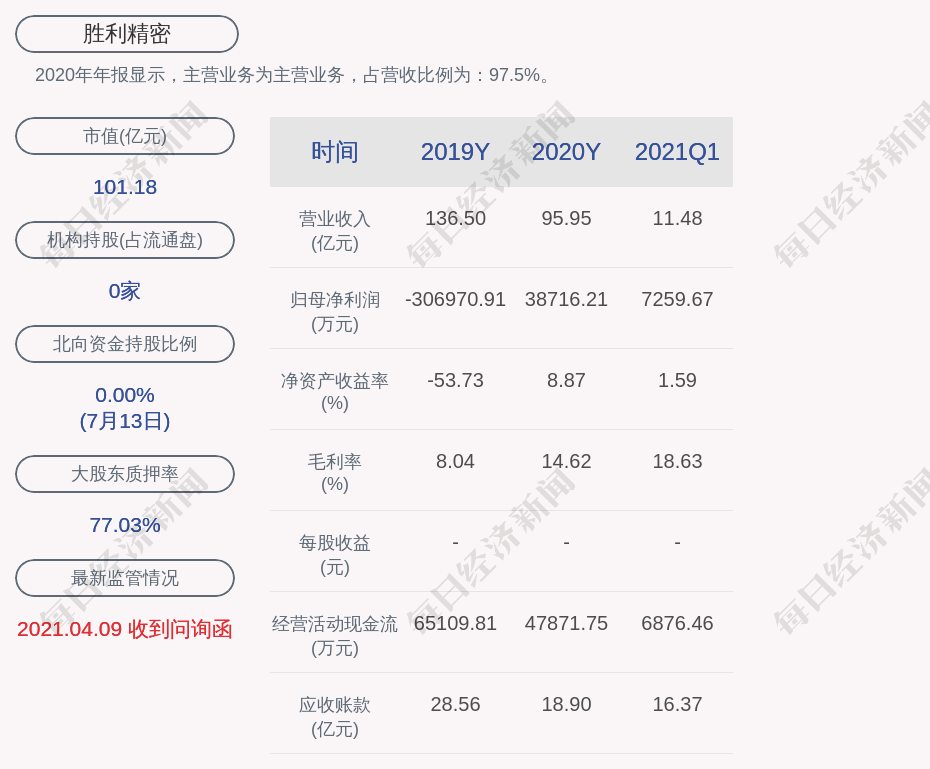The width and height of the screenshot is (930, 769).
Task: Click the 时间 table header
Action: pyautogui.click(x=335, y=152)
